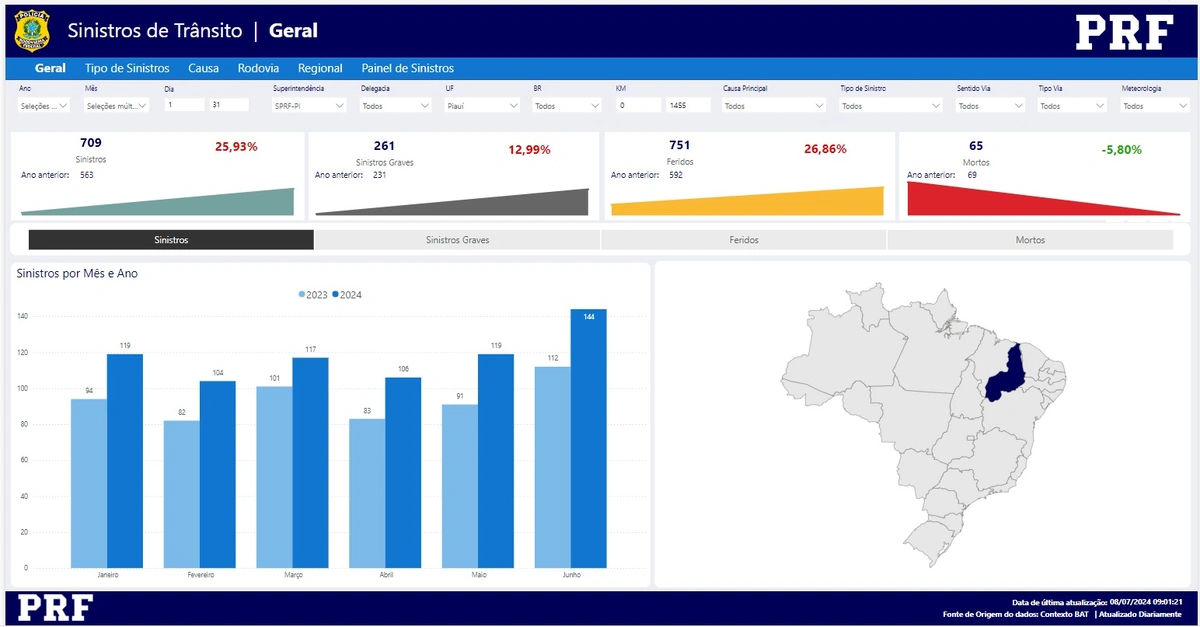Screen dimensions: 1200x627
Task: Click the Ano anterior 563 value
Action: tap(86, 175)
